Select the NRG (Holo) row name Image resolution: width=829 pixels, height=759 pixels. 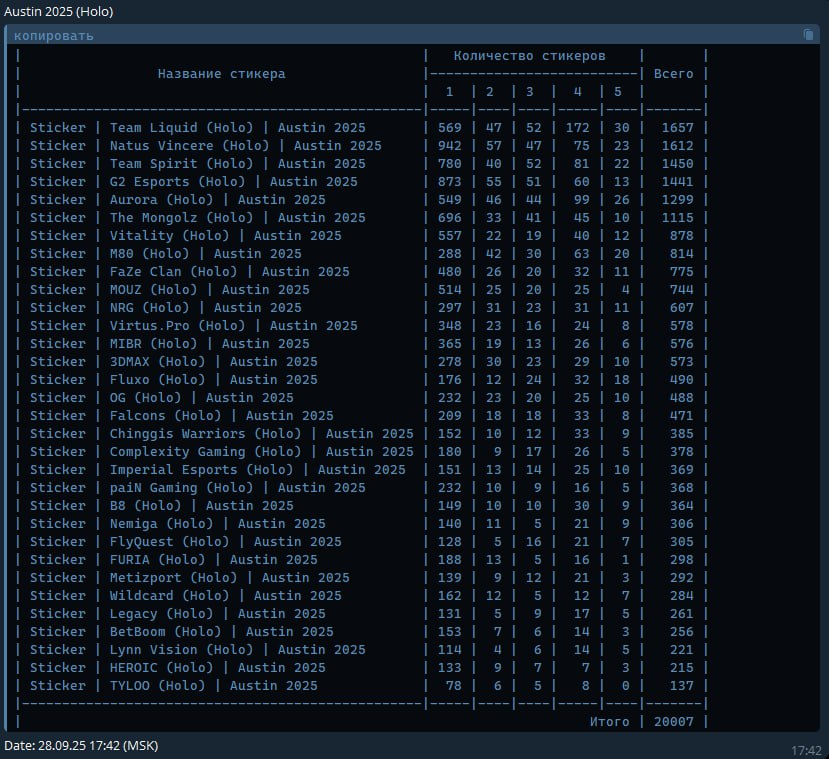point(165,307)
